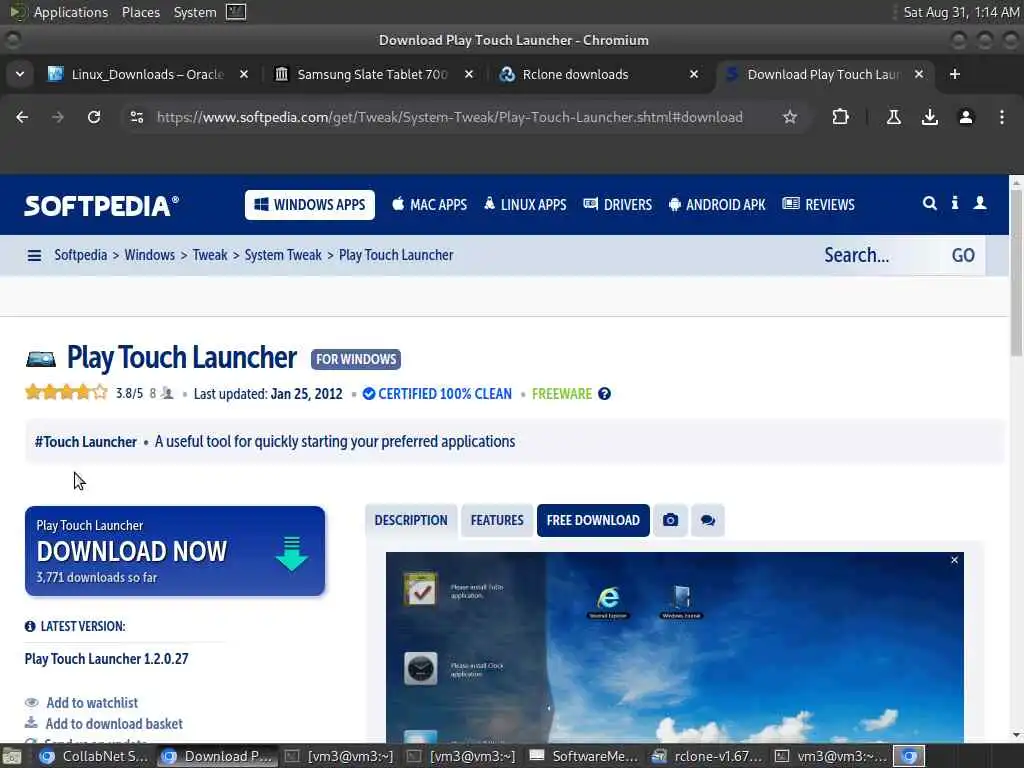Screen dimensions: 1024x768
Task: Open a new browser tab
Action: (955, 74)
